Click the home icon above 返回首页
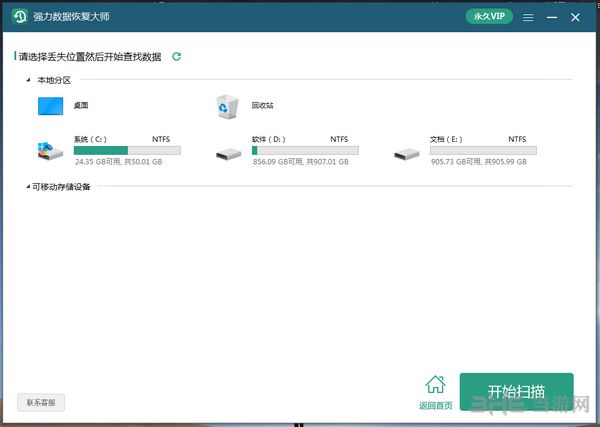The height and width of the screenshot is (427, 600). 435,385
